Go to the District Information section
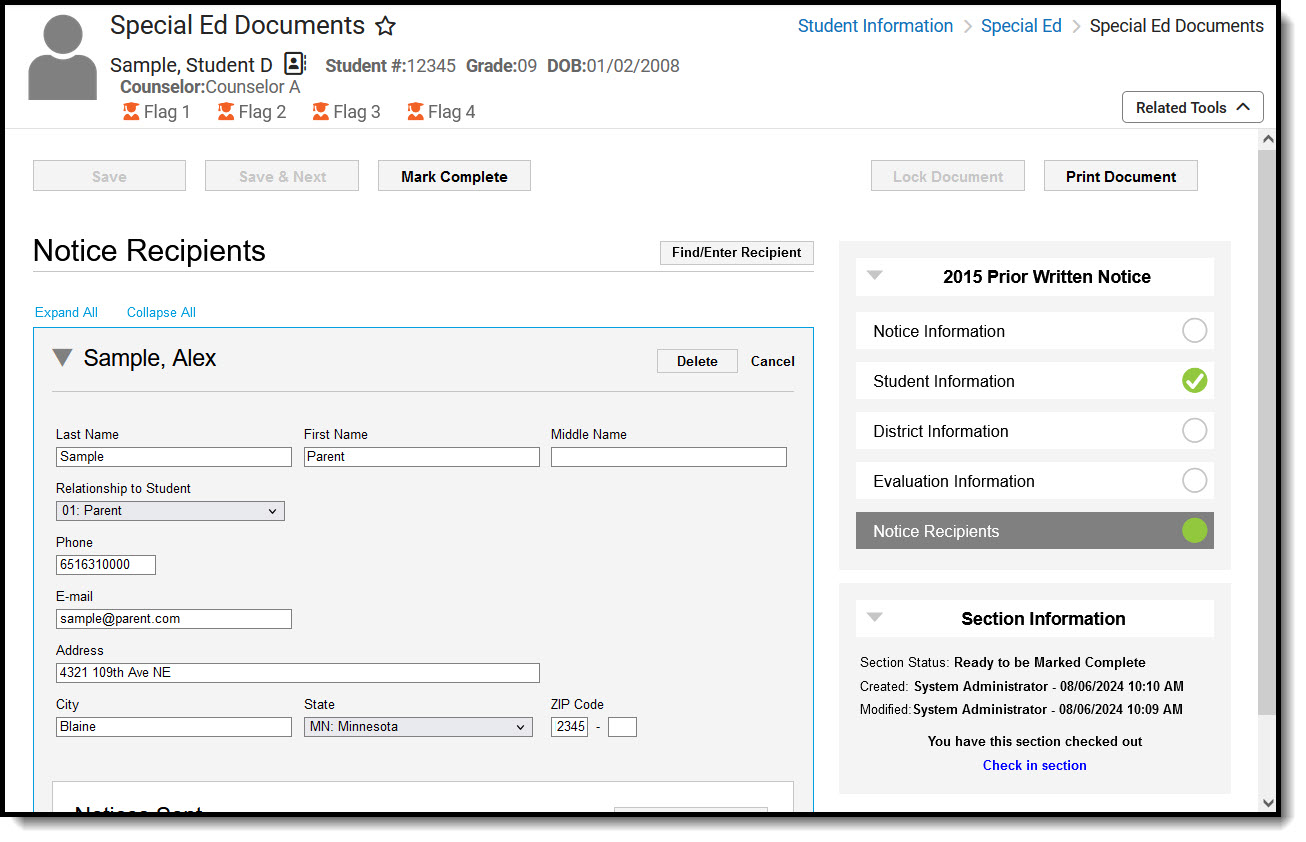Viewport: 1306px width, 842px height. tap(1034, 431)
